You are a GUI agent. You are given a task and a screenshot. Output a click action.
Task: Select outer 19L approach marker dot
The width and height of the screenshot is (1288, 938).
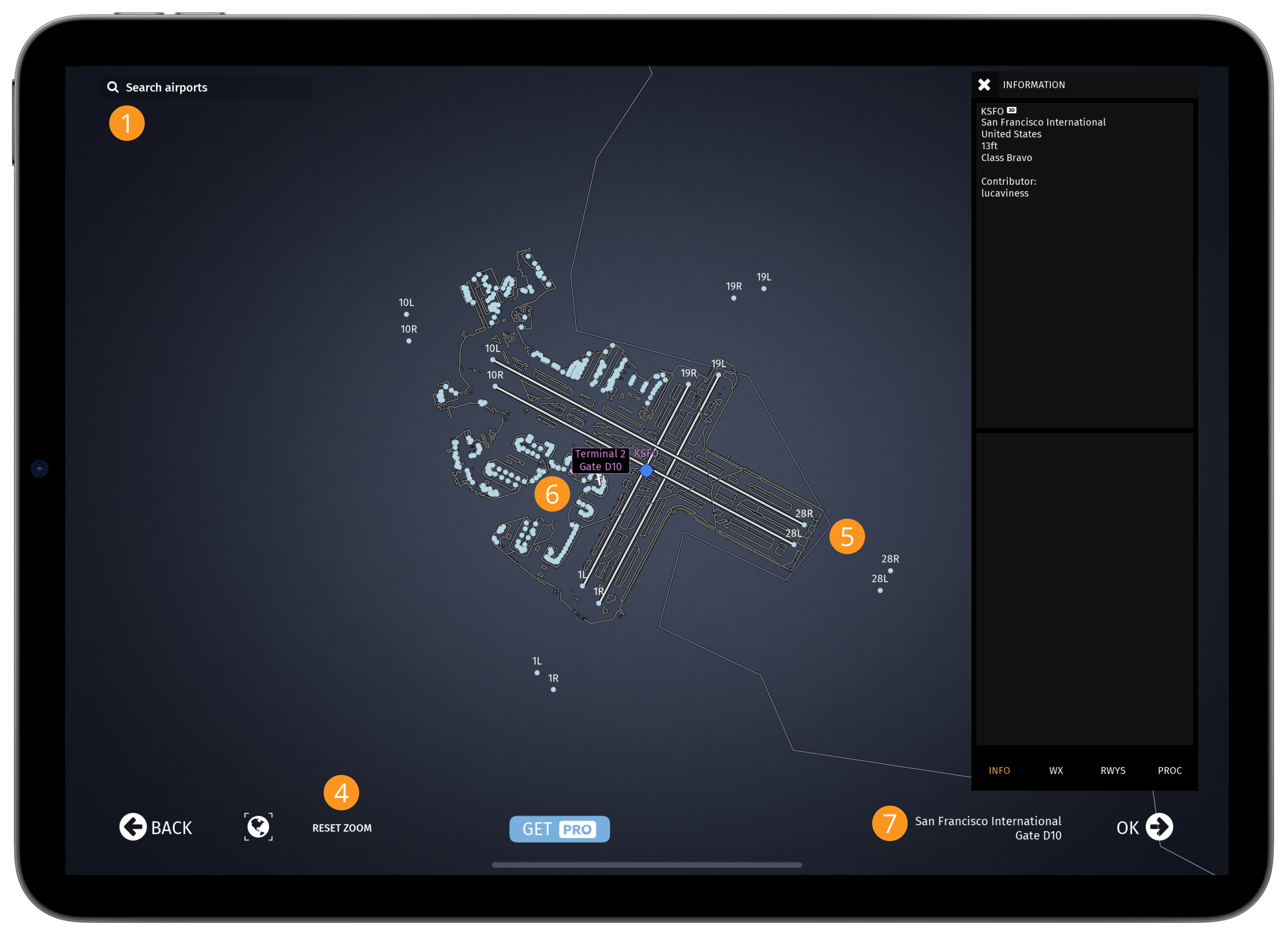pyautogui.click(x=764, y=289)
